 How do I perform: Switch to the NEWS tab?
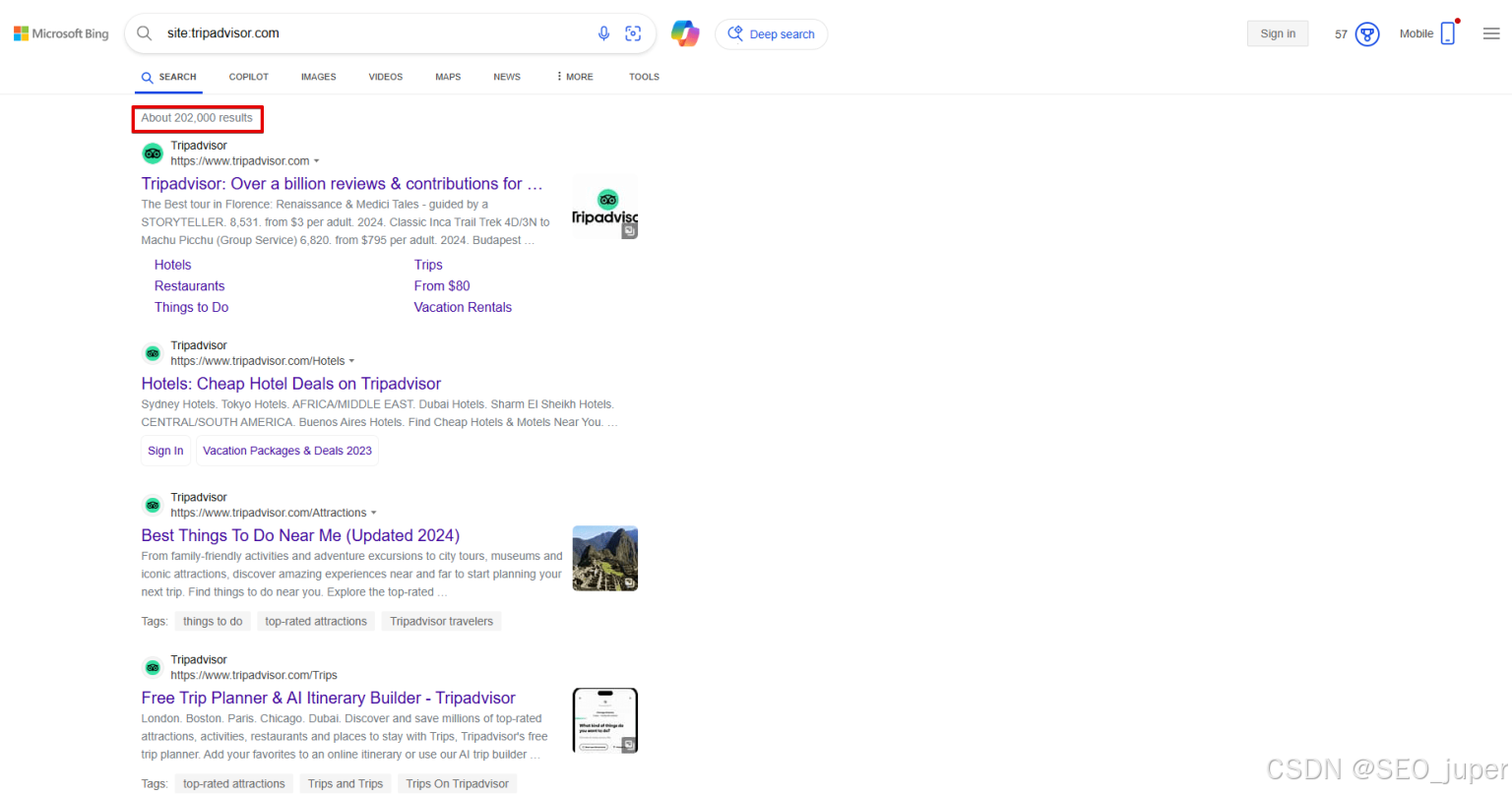point(507,77)
